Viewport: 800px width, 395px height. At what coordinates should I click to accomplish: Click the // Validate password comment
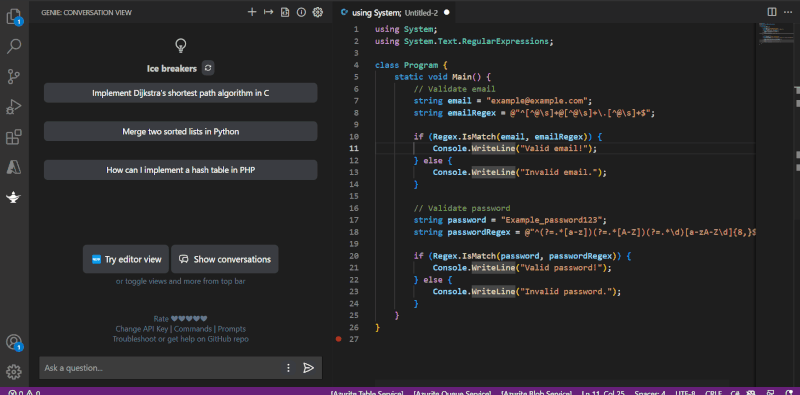coord(462,208)
